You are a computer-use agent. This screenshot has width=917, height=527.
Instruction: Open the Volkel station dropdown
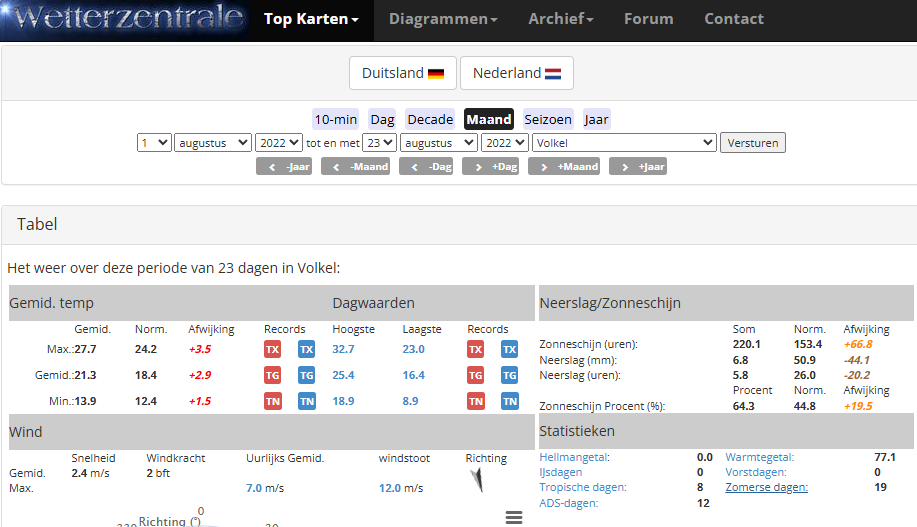(x=624, y=143)
